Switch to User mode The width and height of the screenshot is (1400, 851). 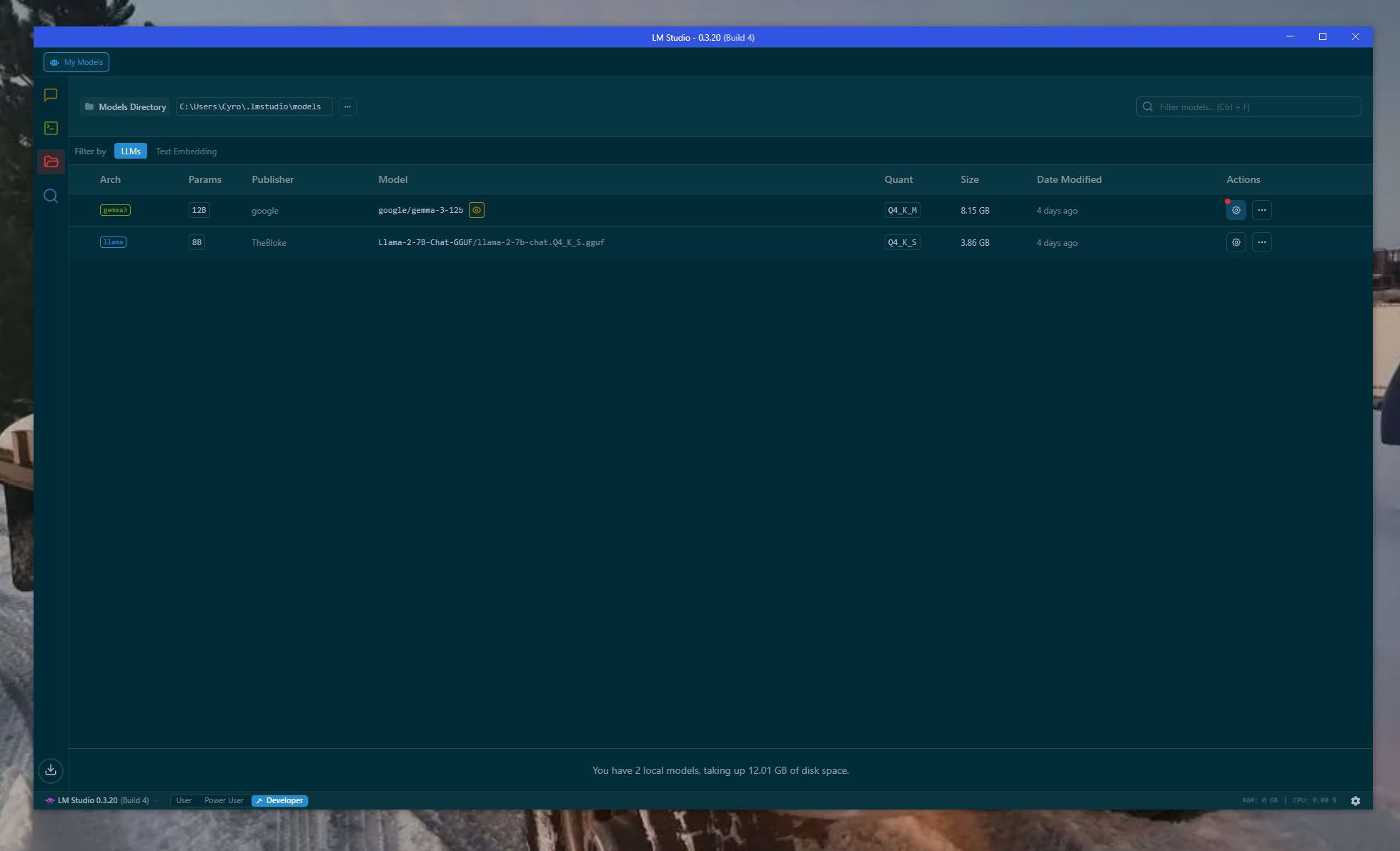coord(184,800)
